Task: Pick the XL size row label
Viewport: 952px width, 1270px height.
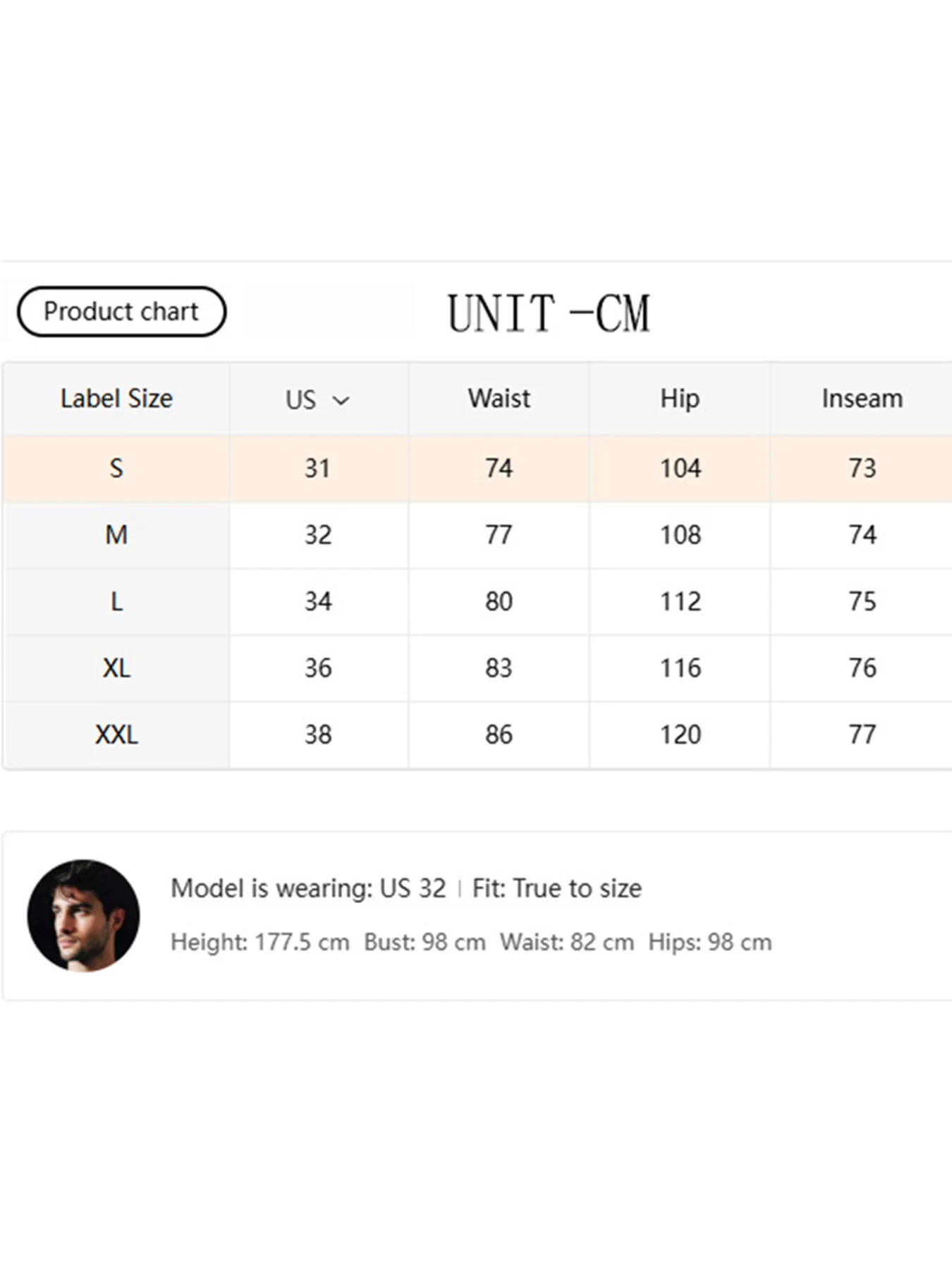Action: (116, 668)
